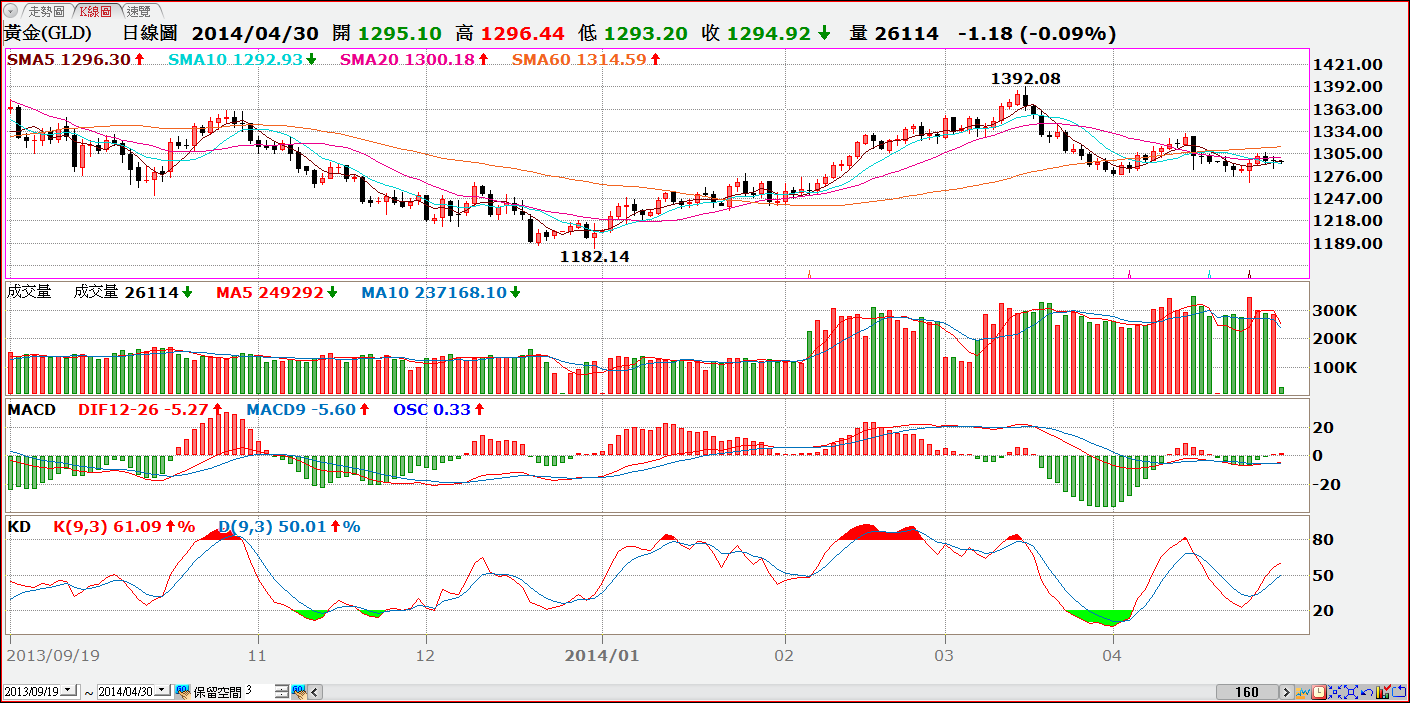Click the SMA60 1314.59 label
Viewport: 1410px width, 703px height.
[579, 60]
